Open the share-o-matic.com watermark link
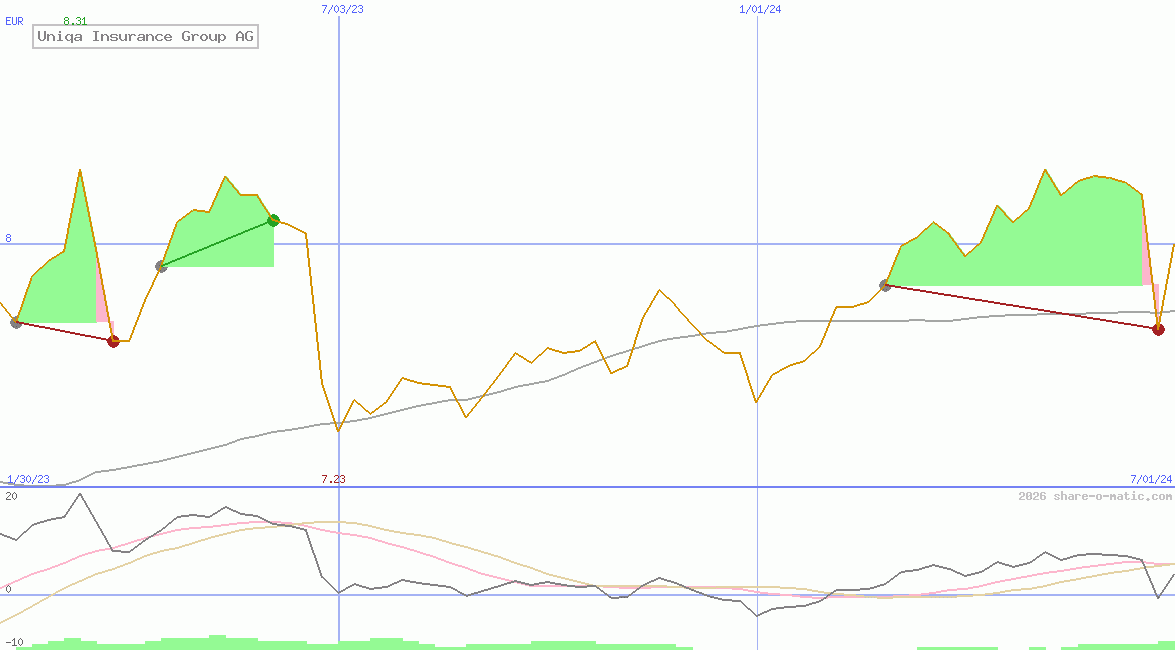The height and width of the screenshot is (650, 1175). (1095, 497)
